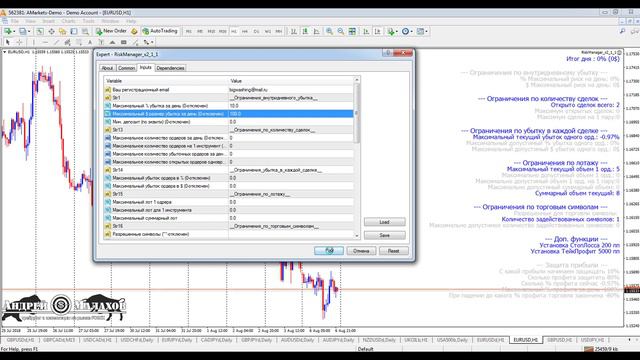Open the Indicators list icon
640x360 pixels.
(391, 31)
